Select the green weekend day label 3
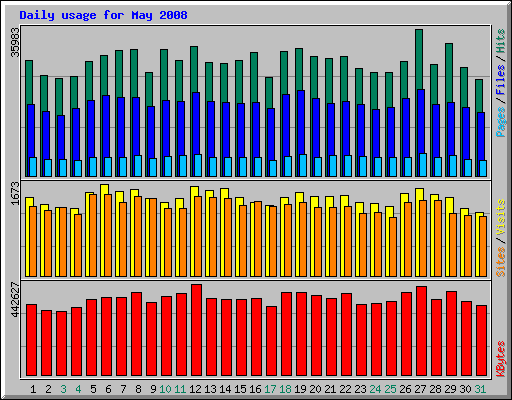 (x=63, y=389)
